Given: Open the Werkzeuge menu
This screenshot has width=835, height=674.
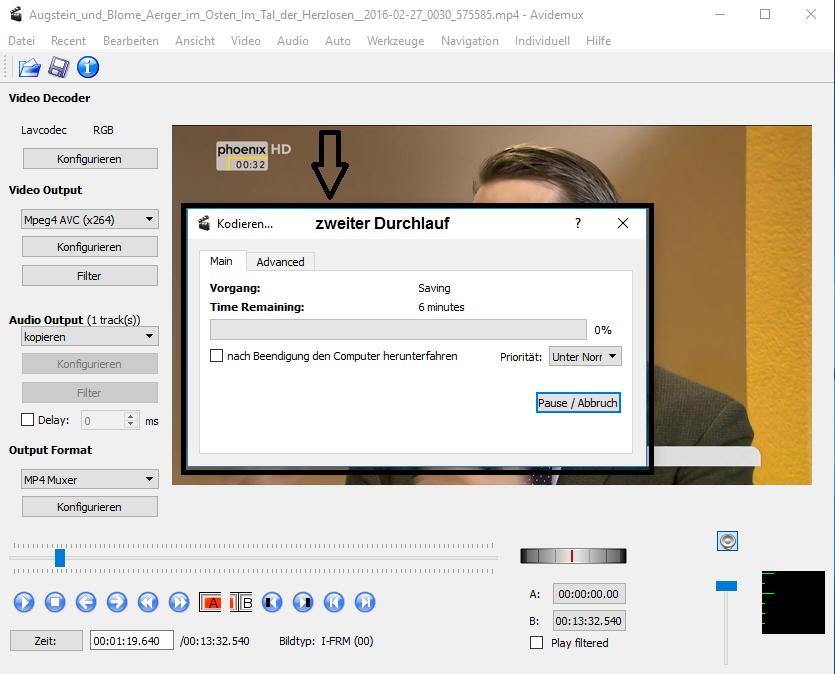Looking at the screenshot, I should pyautogui.click(x=395, y=41).
